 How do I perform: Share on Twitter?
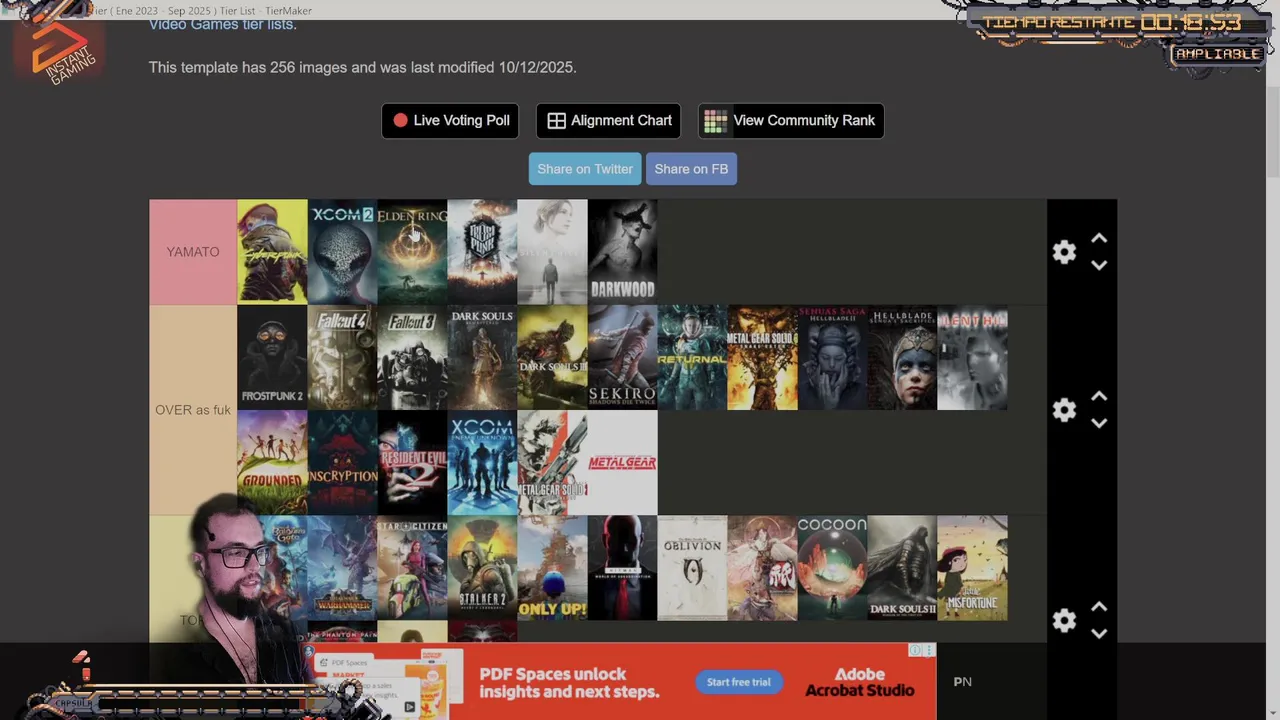585,169
